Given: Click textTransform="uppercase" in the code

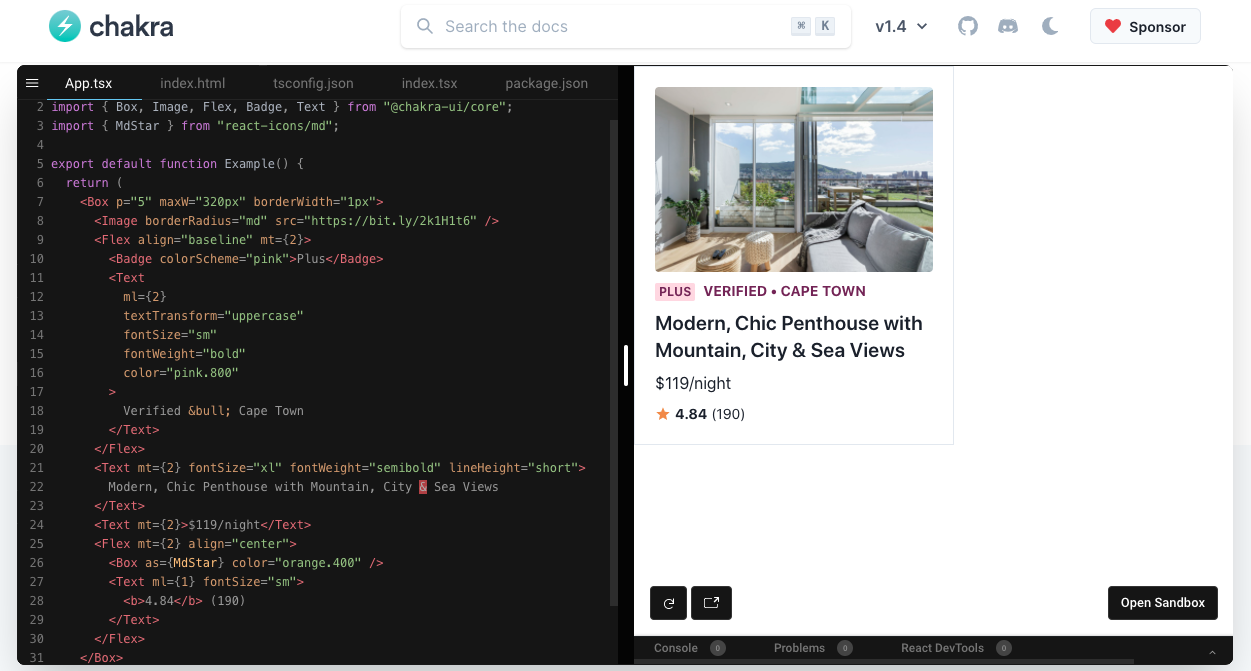Looking at the screenshot, I should [214, 316].
